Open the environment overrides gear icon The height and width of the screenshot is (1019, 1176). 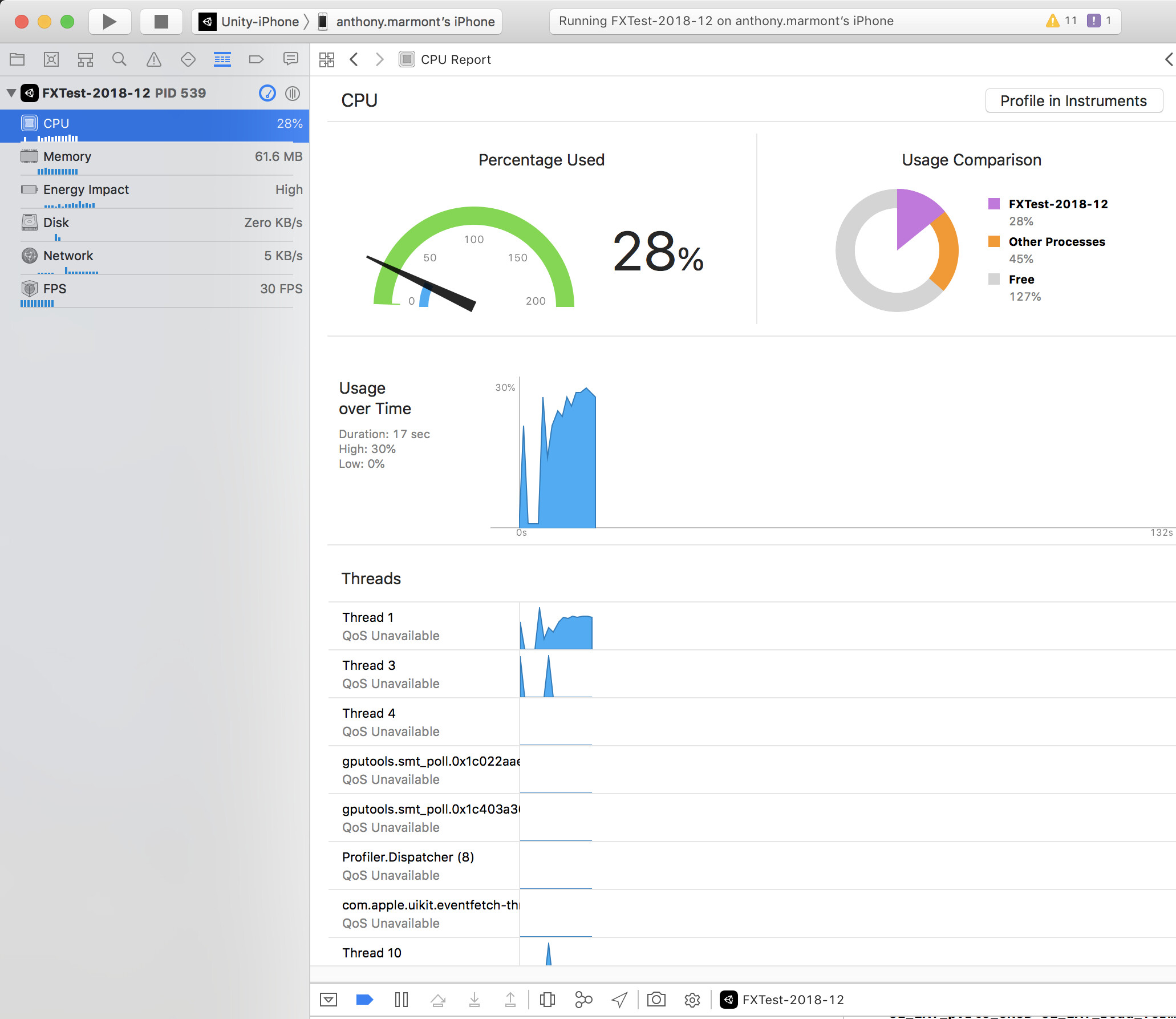(x=692, y=1000)
